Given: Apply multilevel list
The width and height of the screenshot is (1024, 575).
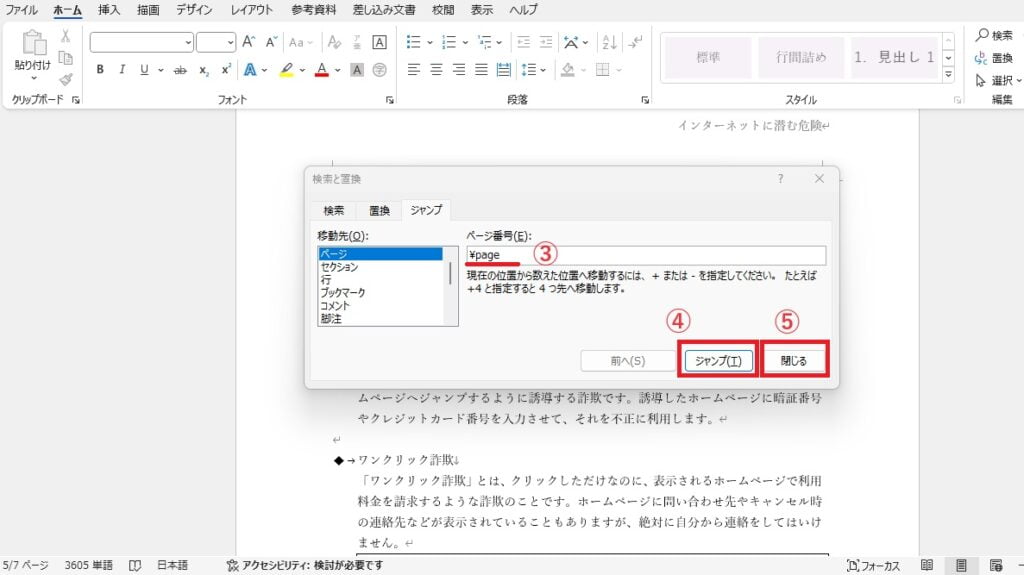Looking at the screenshot, I should pyautogui.click(x=485, y=42).
